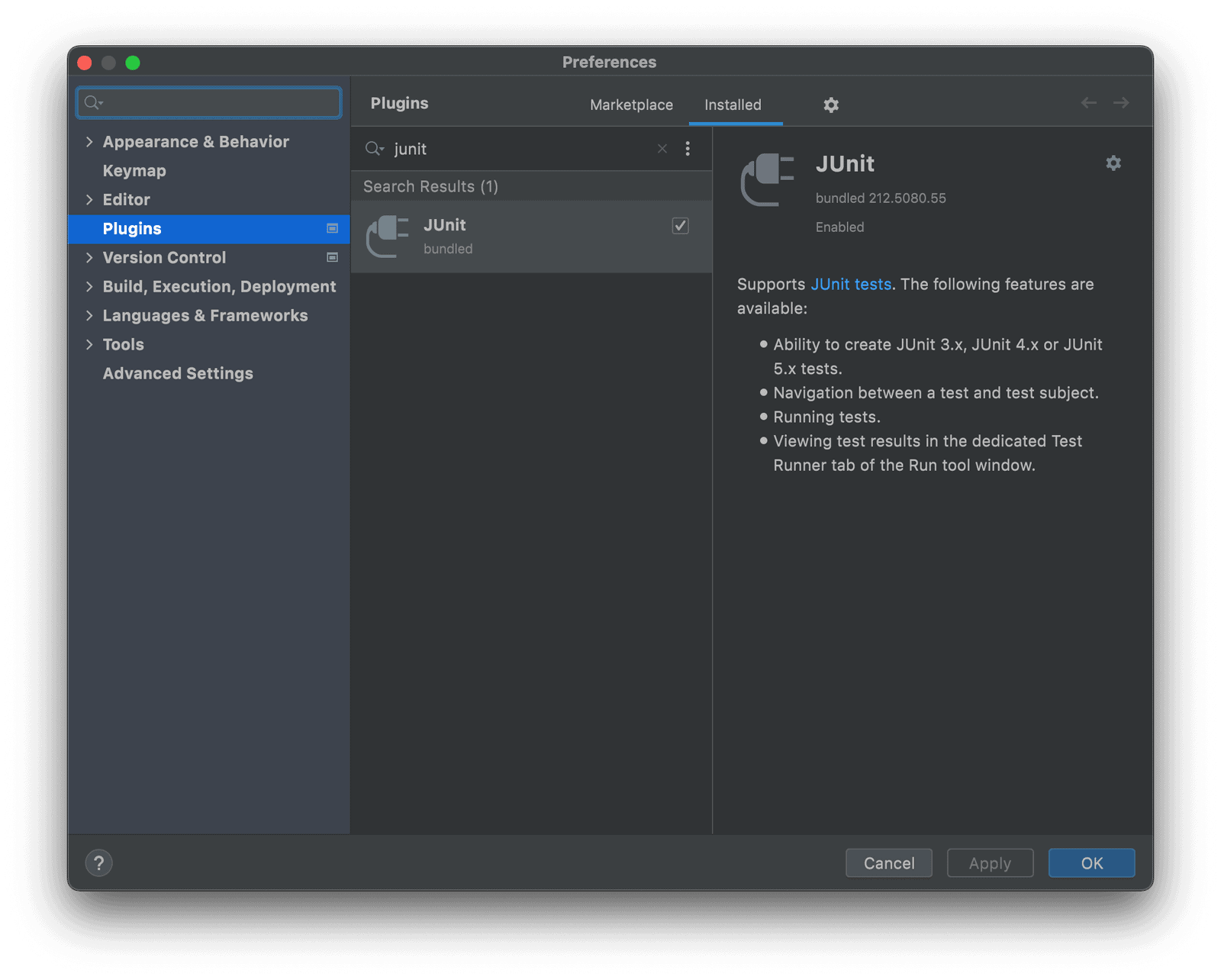Screen dimensions: 1221x980
Task: Clear the junit plugin search text
Action: (x=662, y=149)
